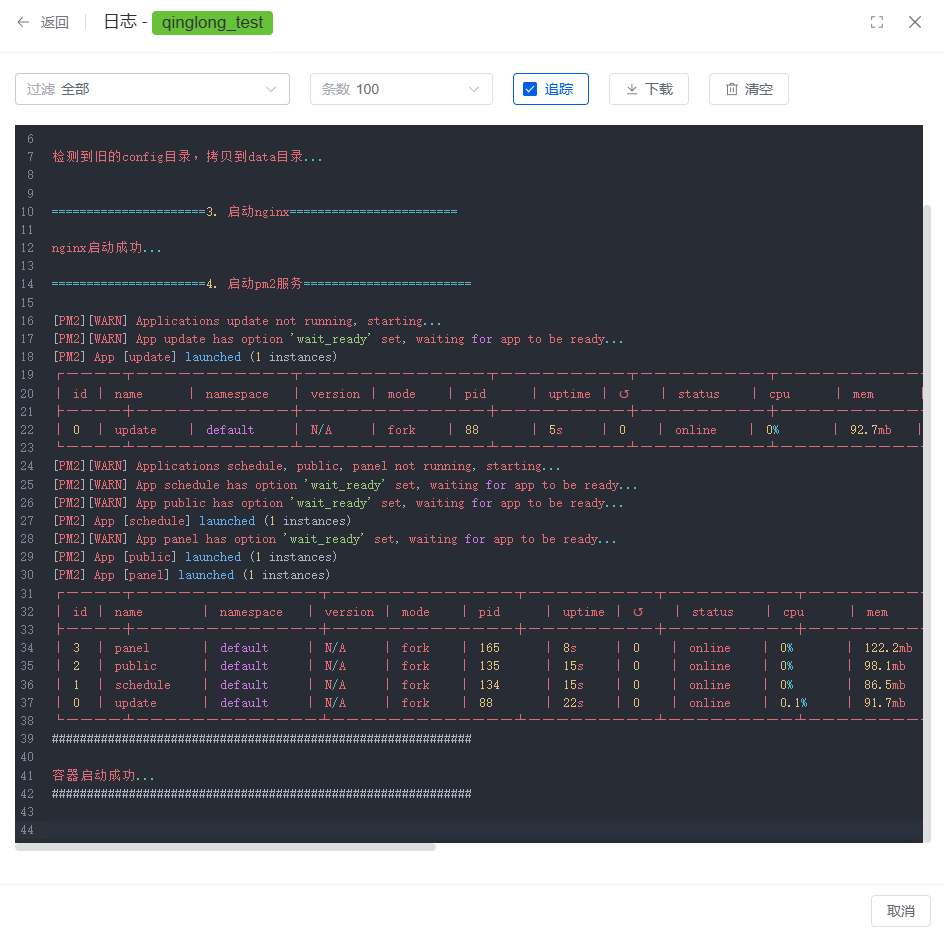The image size is (944, 932).
Task: Click the panel row in pm2 table
Action: 131,648
